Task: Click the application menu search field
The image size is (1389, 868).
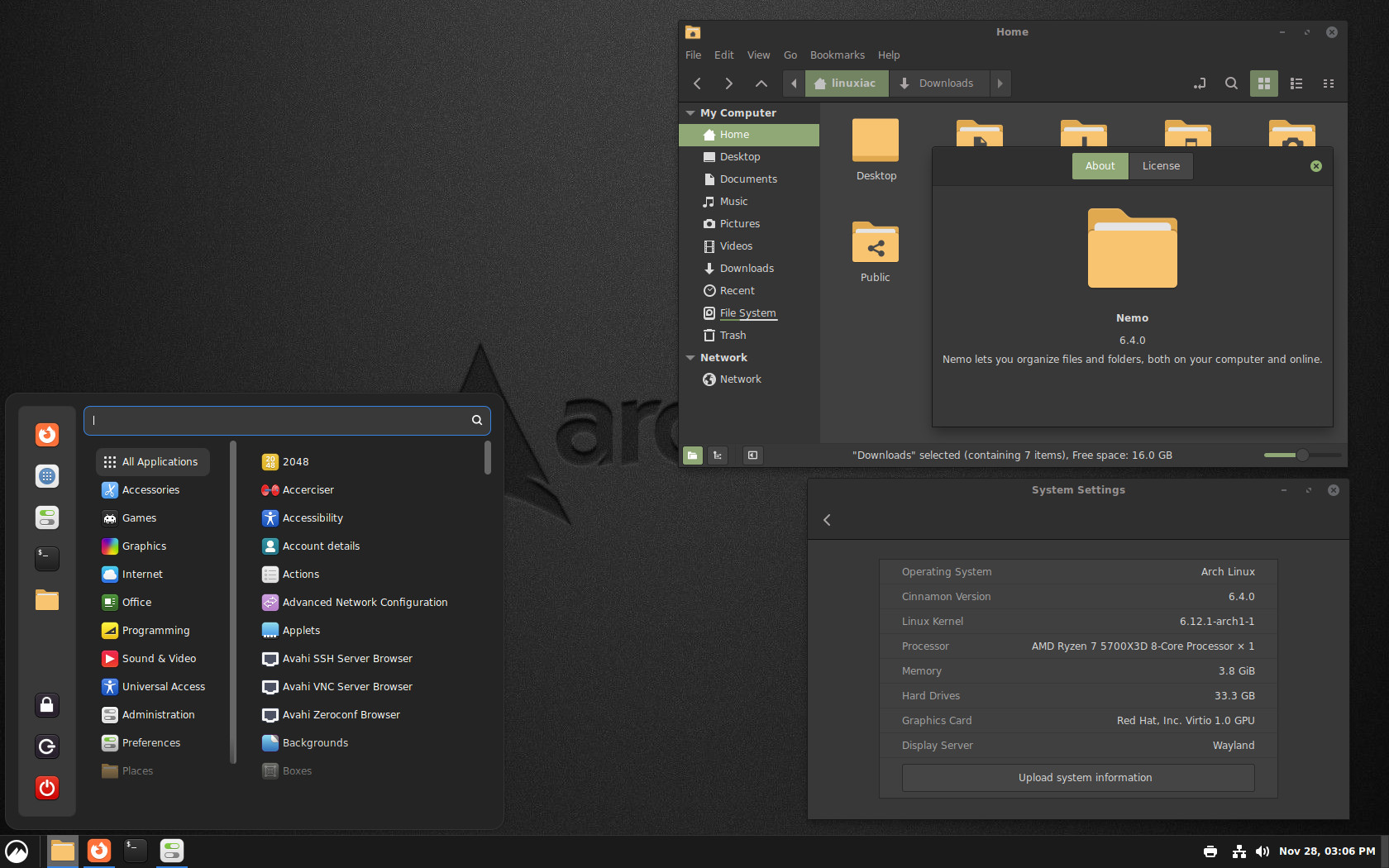Action: coord(281,420)
